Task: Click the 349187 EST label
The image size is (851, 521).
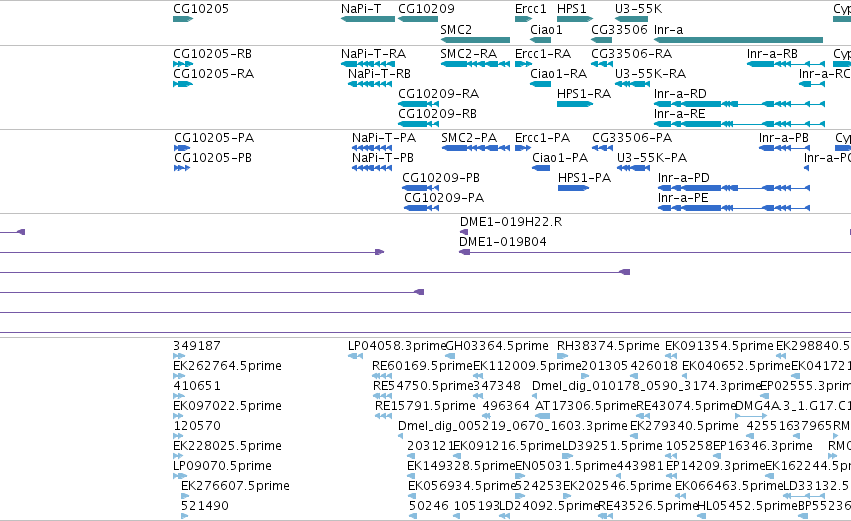Action: click(x=196, y=346)
